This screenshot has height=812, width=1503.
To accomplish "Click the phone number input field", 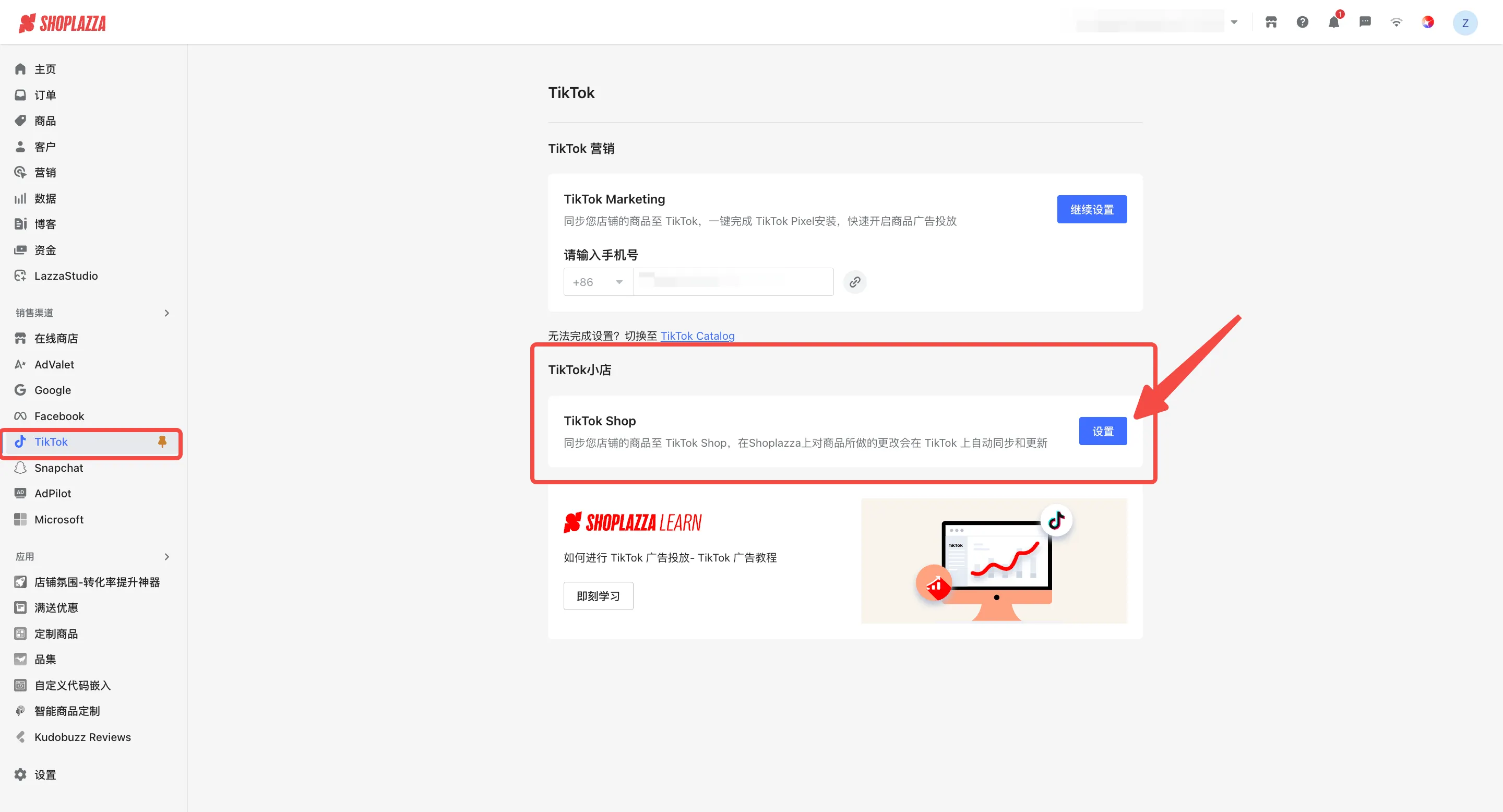I will pyautogui.click(x=733, y=282).
